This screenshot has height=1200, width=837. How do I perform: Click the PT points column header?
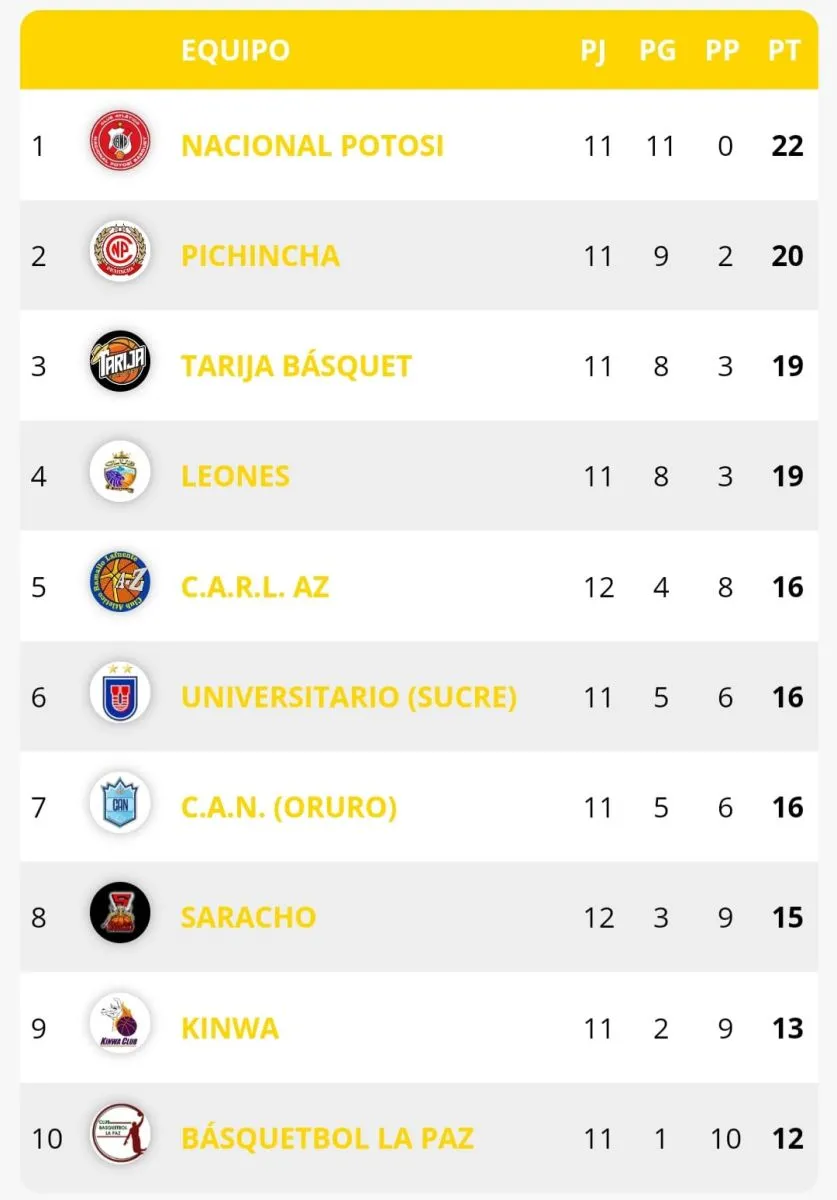(784, 51)
